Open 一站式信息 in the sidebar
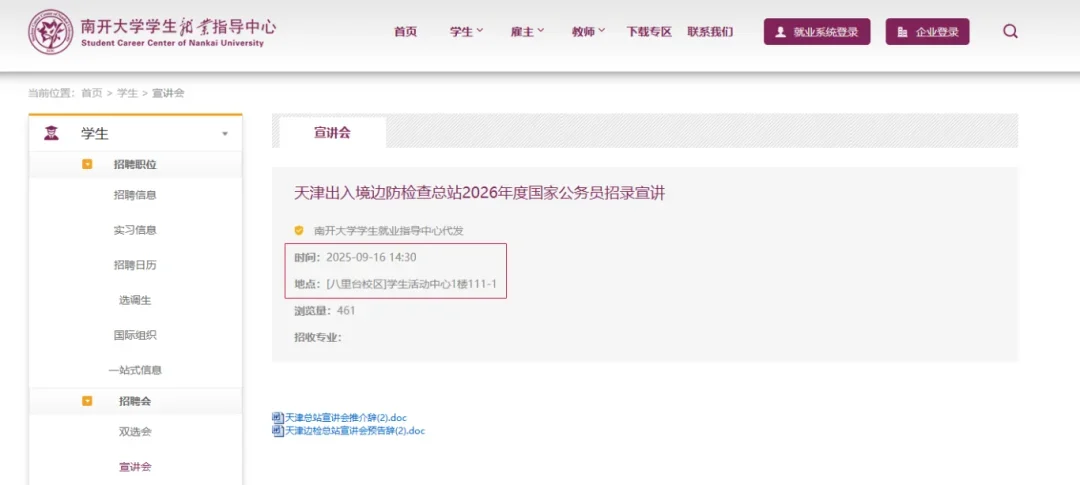Viewport: 1080px width, 485px height. click(135, 370)
